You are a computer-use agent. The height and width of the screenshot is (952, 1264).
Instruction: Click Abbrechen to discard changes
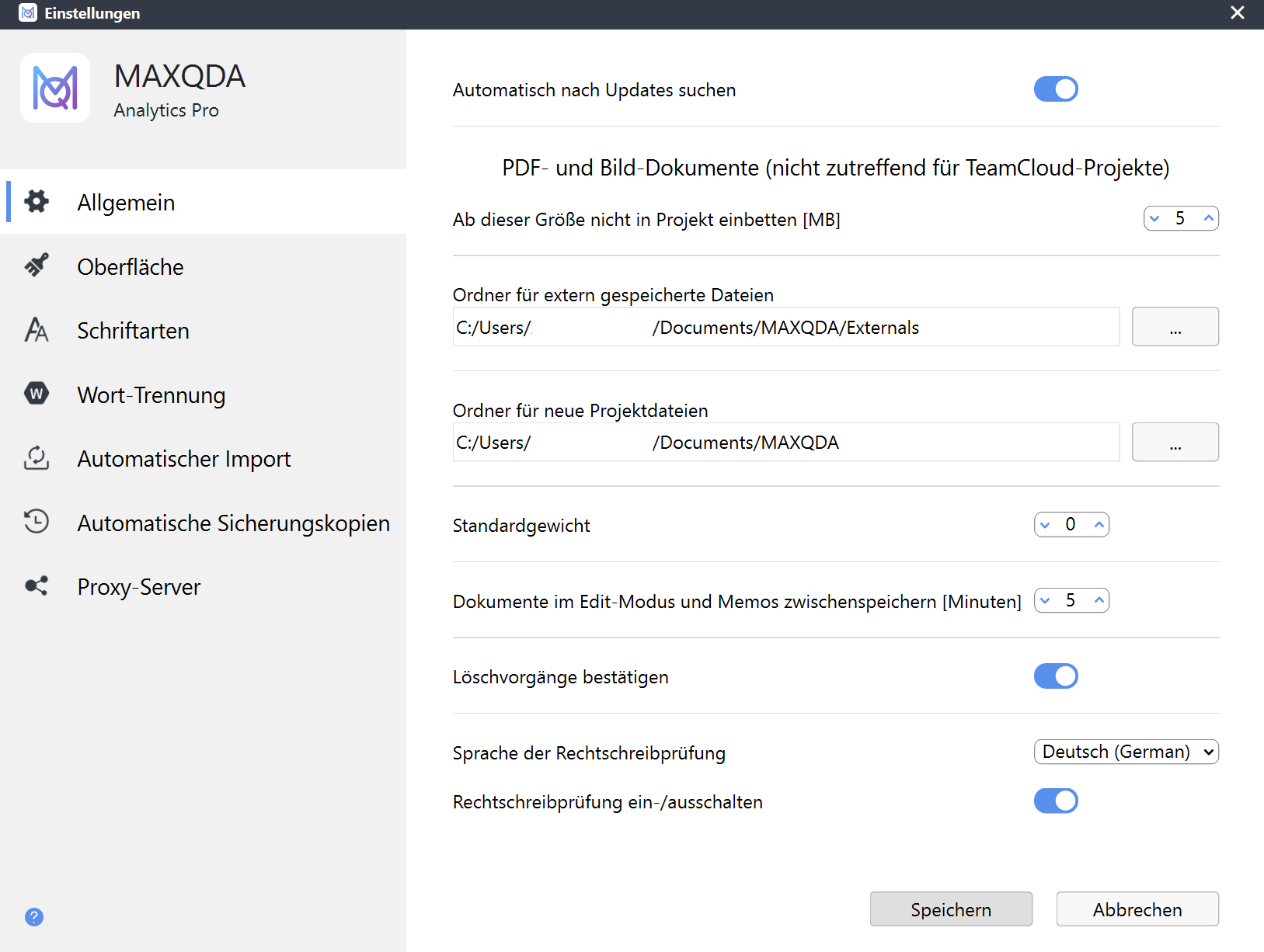pyautogui.click(x=1137, y=909)
